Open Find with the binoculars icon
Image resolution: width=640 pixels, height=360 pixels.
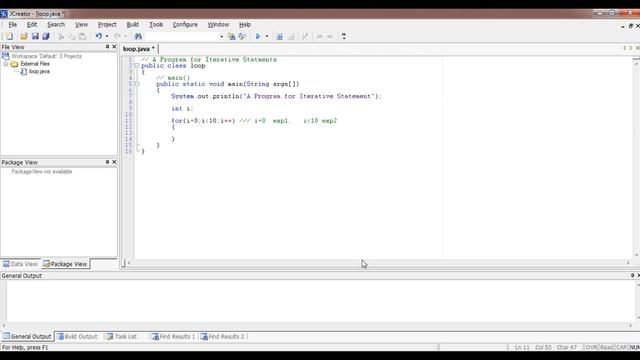(x=138, y=36)
